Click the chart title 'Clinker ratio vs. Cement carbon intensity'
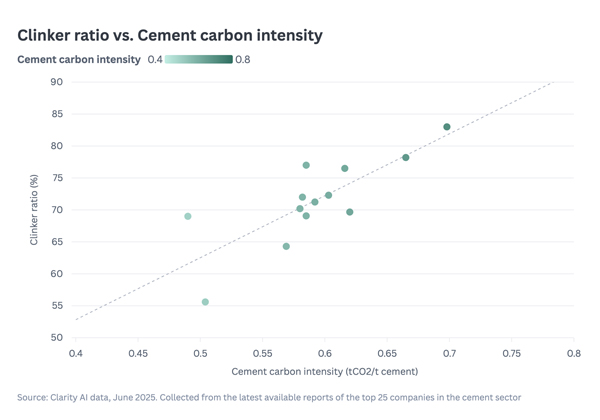The width and height of the screenshot is (600, 420). [x=170, y=35]
